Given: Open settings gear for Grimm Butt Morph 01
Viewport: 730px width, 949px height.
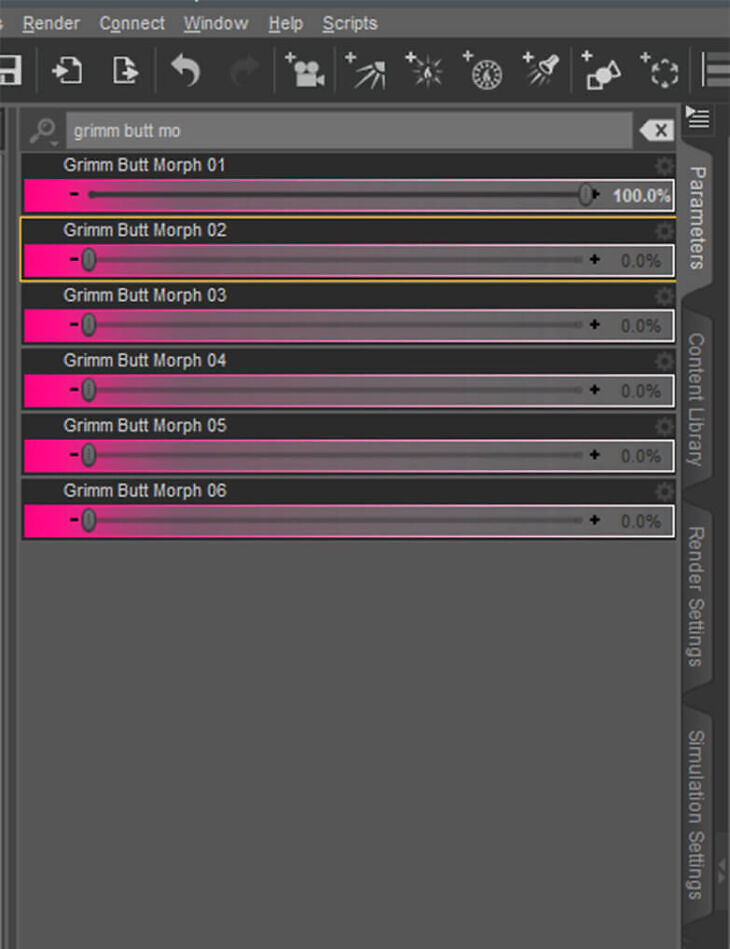Looking at the screenshot, I should (664, 166).
